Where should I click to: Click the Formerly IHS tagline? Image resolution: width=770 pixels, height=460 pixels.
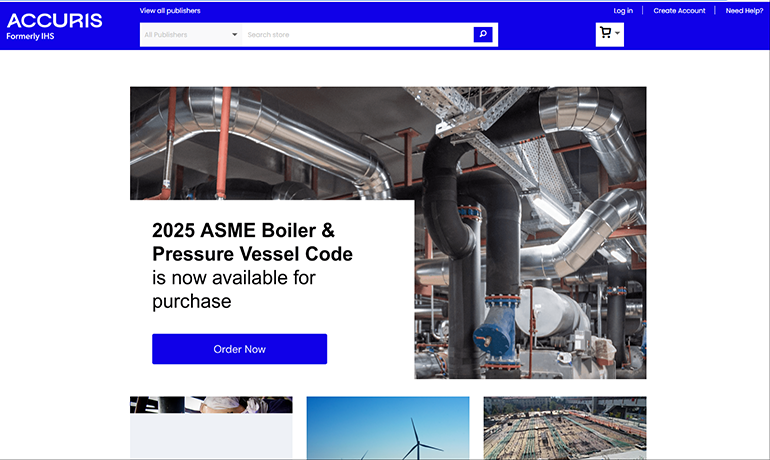[x=31, y=37]
